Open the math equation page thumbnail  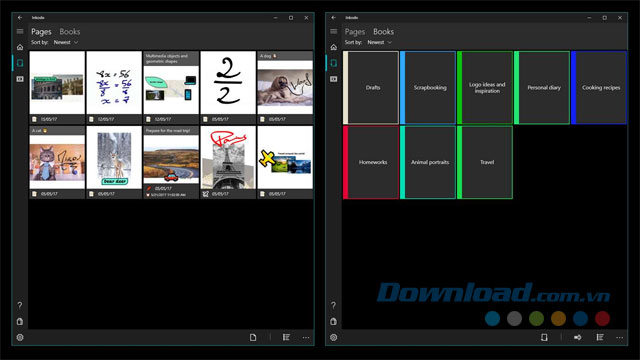point(114,87)
